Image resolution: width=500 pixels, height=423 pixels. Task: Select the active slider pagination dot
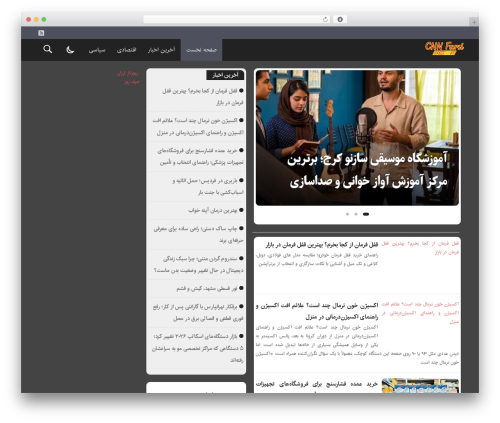pos(366,214)
